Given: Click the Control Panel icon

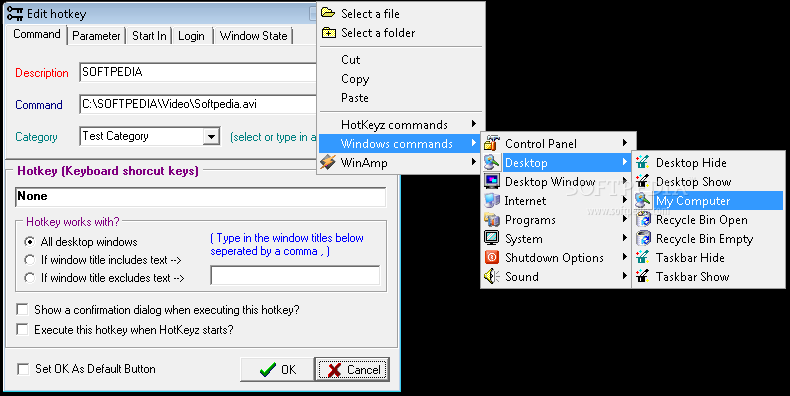Looking at the screenshot, I should pyautogui.click(x=492, y=143).
